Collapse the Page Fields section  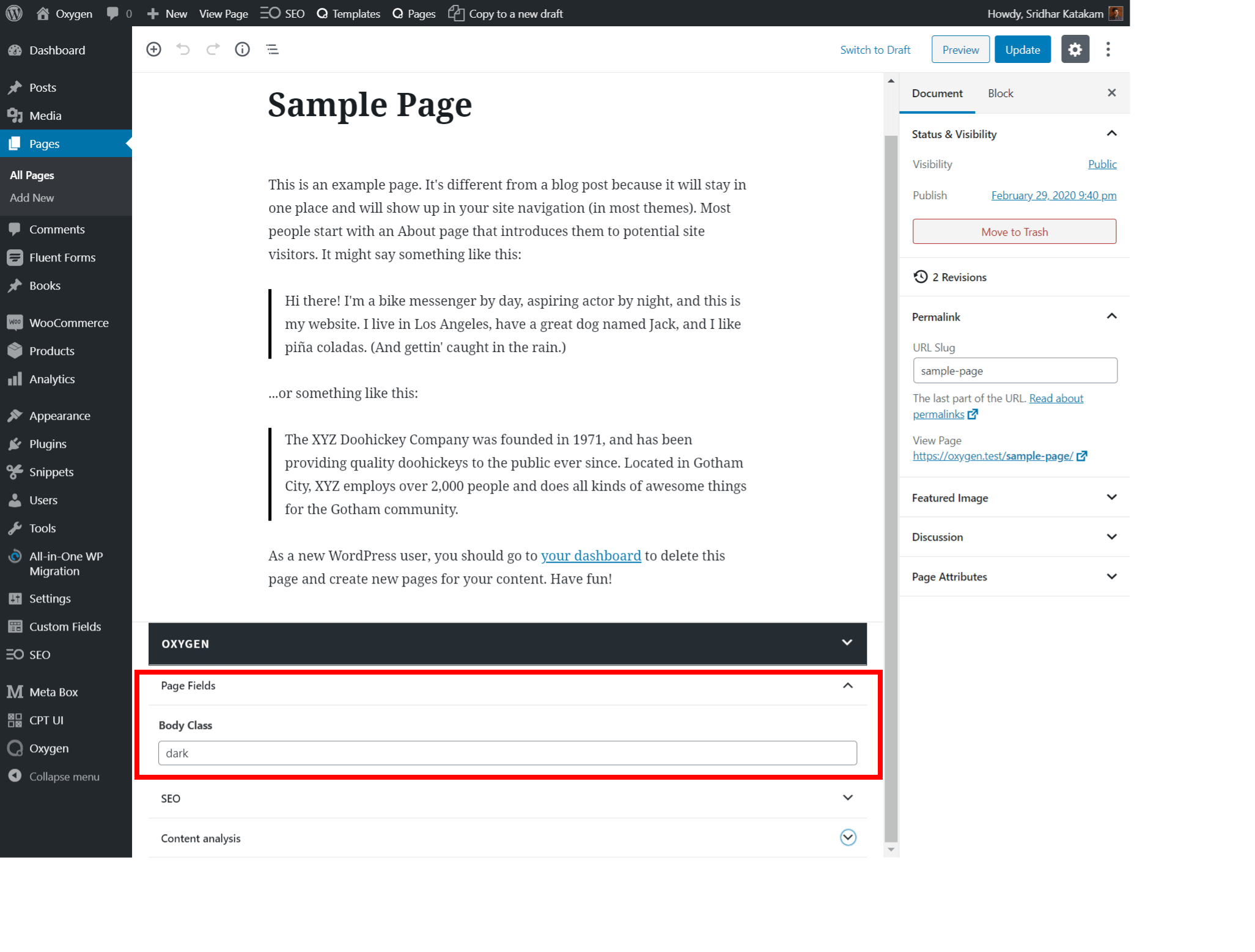click(848, 685)
